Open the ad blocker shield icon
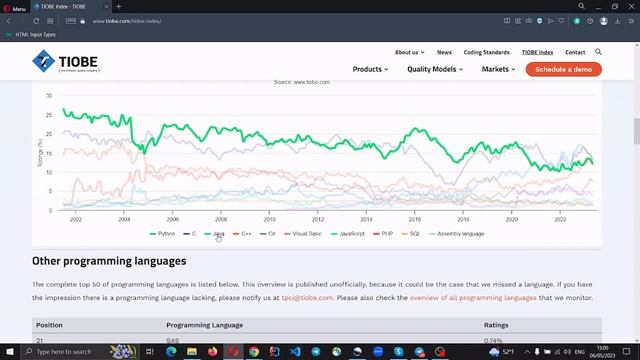Screen dimensions: 640x360 [x=540, y=21]
